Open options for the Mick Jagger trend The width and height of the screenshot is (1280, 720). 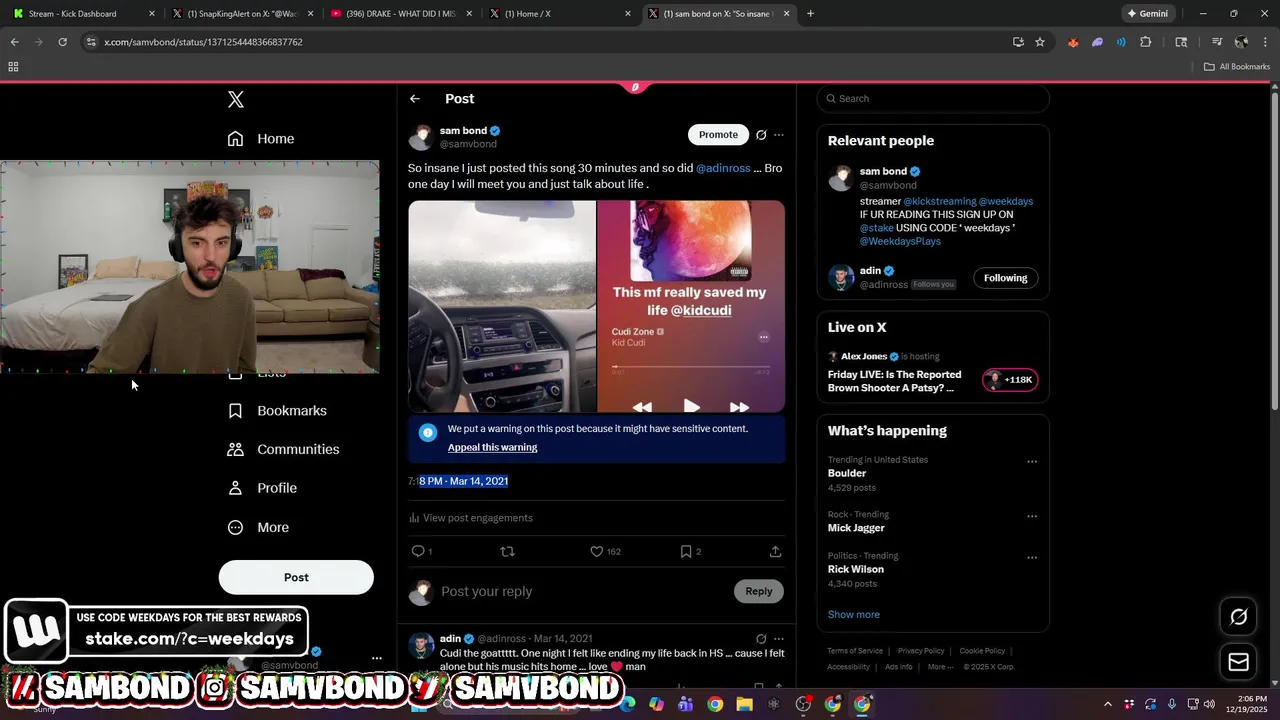click(x=1032, y=516)
